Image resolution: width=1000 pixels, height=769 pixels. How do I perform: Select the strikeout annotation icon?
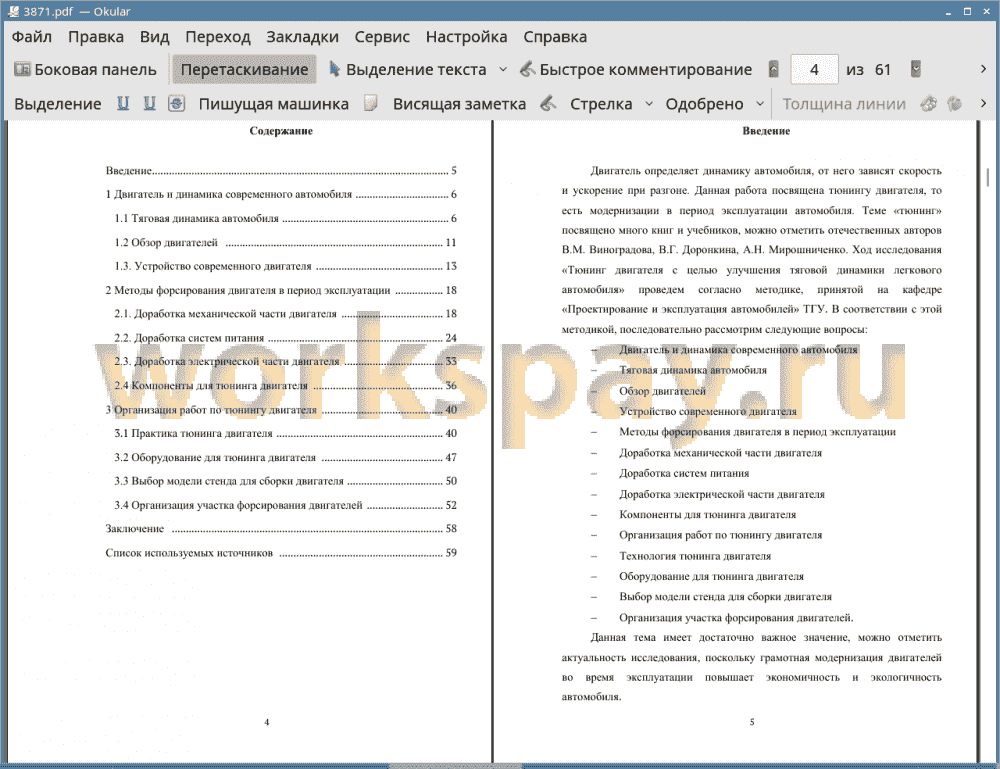(x=176, y=103)
